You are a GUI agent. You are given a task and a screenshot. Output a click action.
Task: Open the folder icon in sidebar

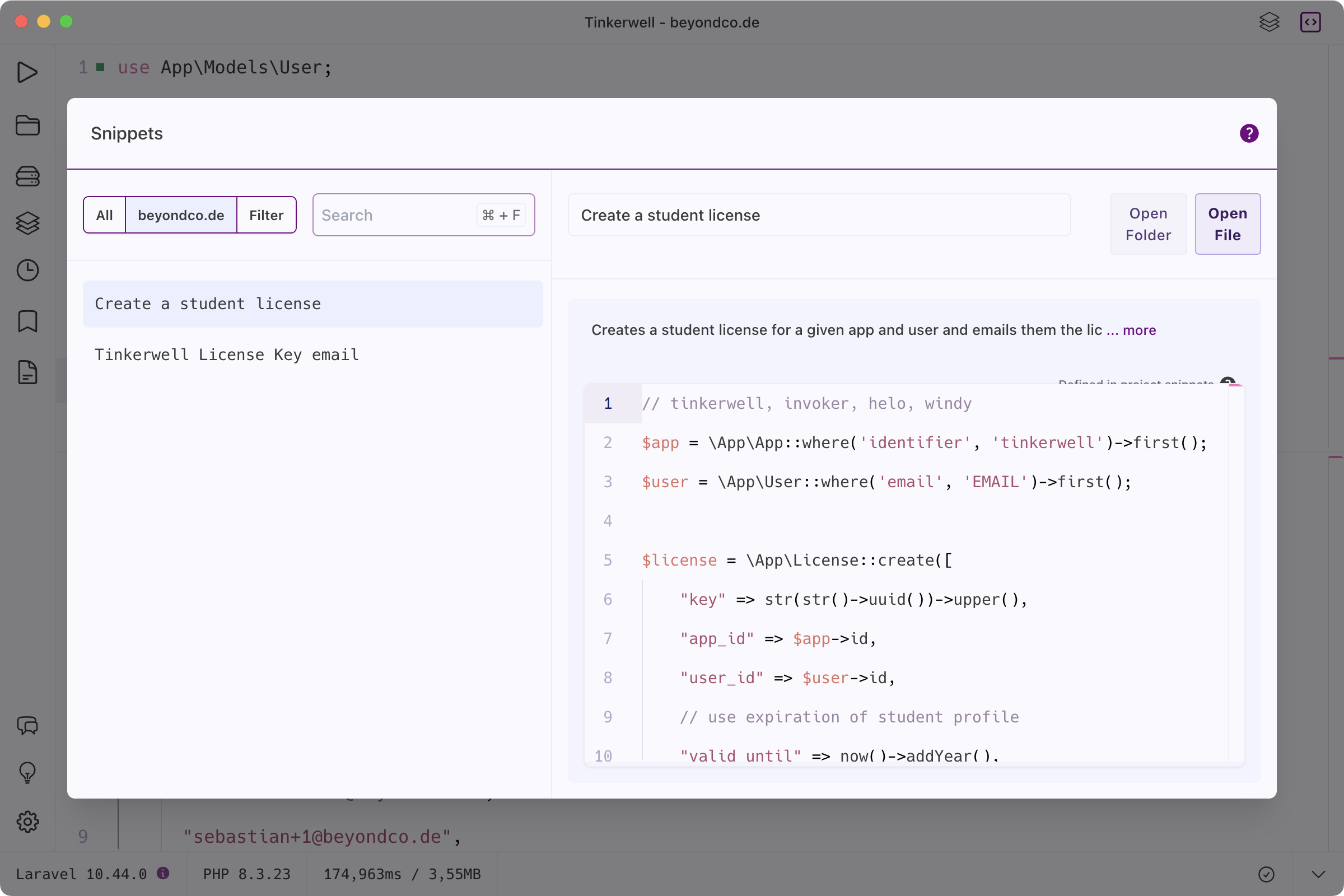click(27, 124)
